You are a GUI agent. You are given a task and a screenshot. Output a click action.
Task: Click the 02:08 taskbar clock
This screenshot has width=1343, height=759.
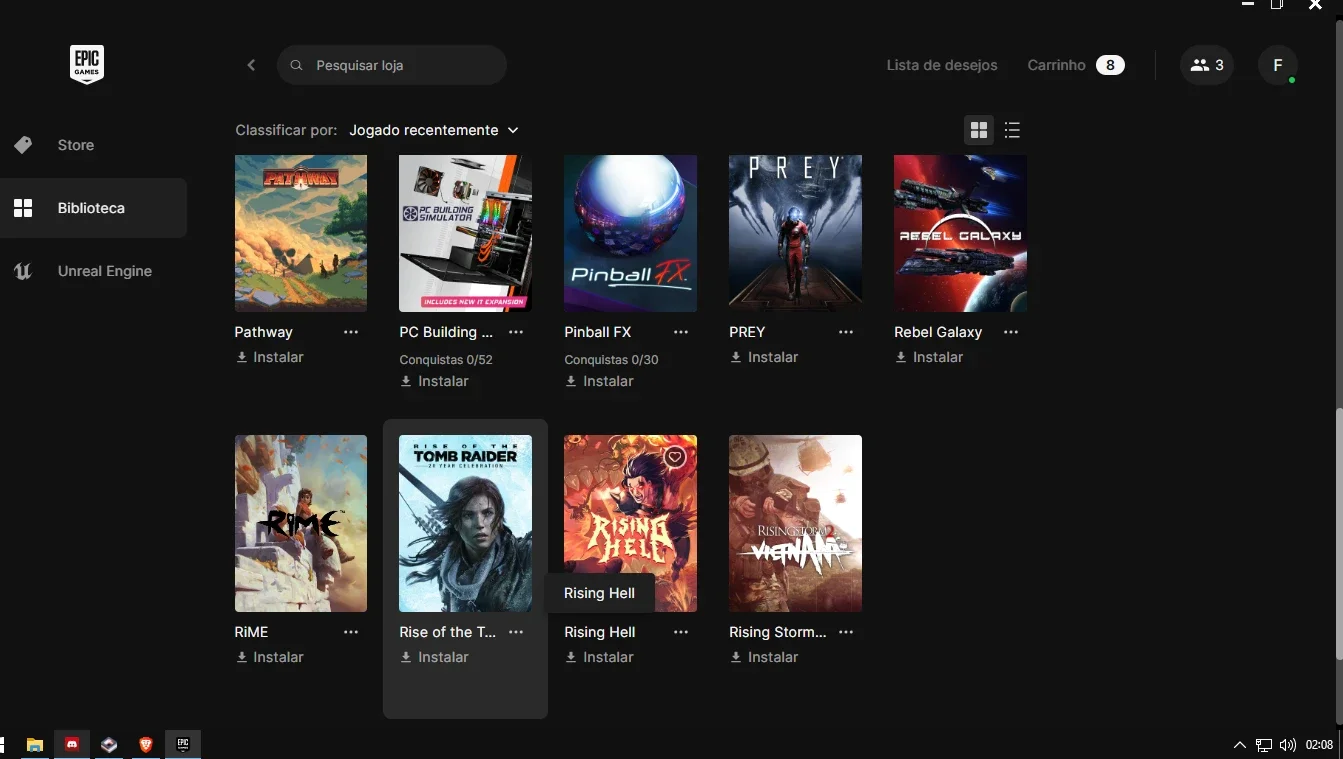pyautogui.click(x=1320, y=745)
